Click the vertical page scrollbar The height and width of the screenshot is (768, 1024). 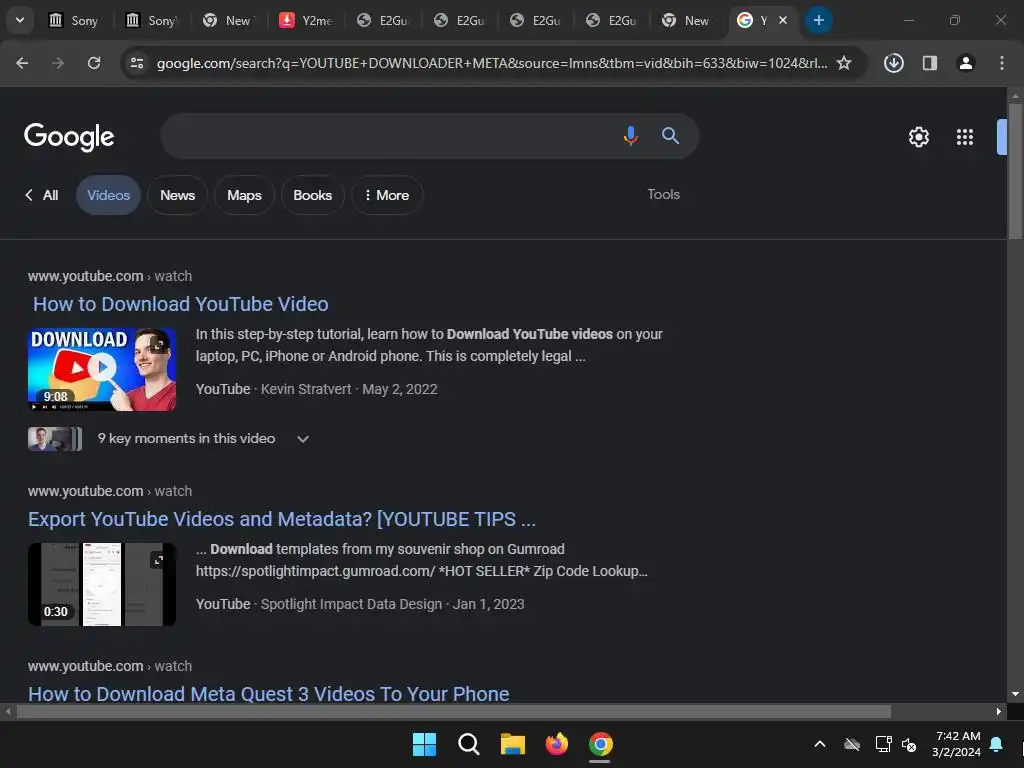coord(1015,170)
